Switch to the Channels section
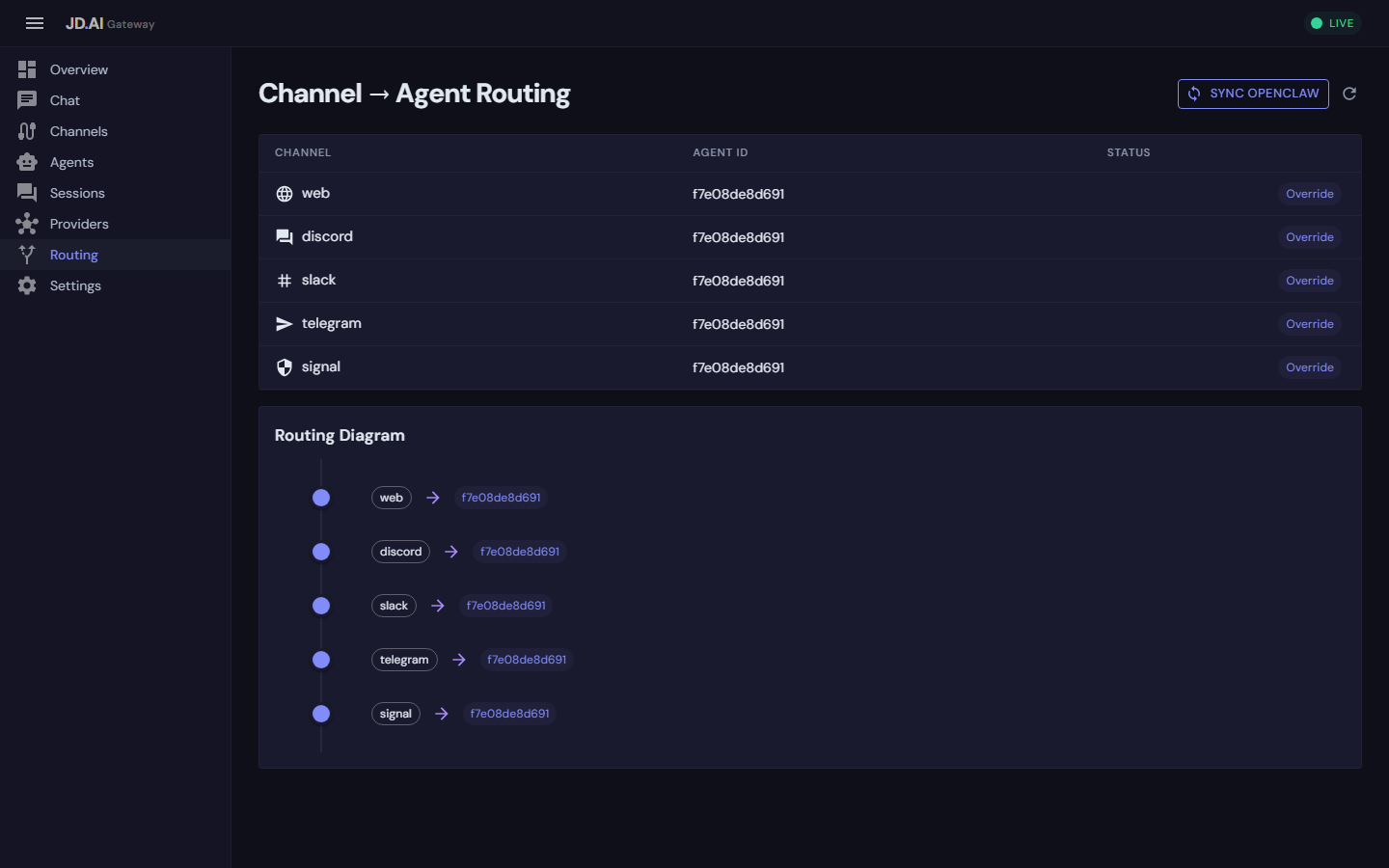This screenshot has width=1389, height=868. 78,130
